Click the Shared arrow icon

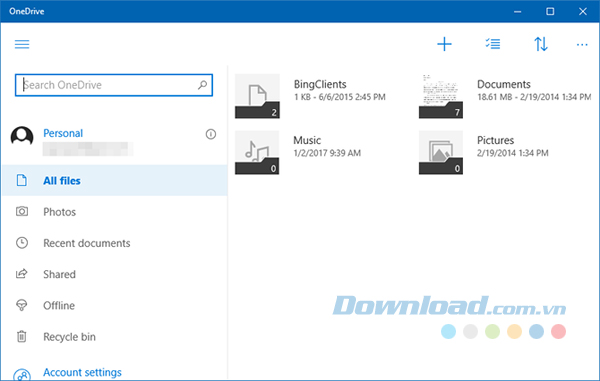(22, 274)
